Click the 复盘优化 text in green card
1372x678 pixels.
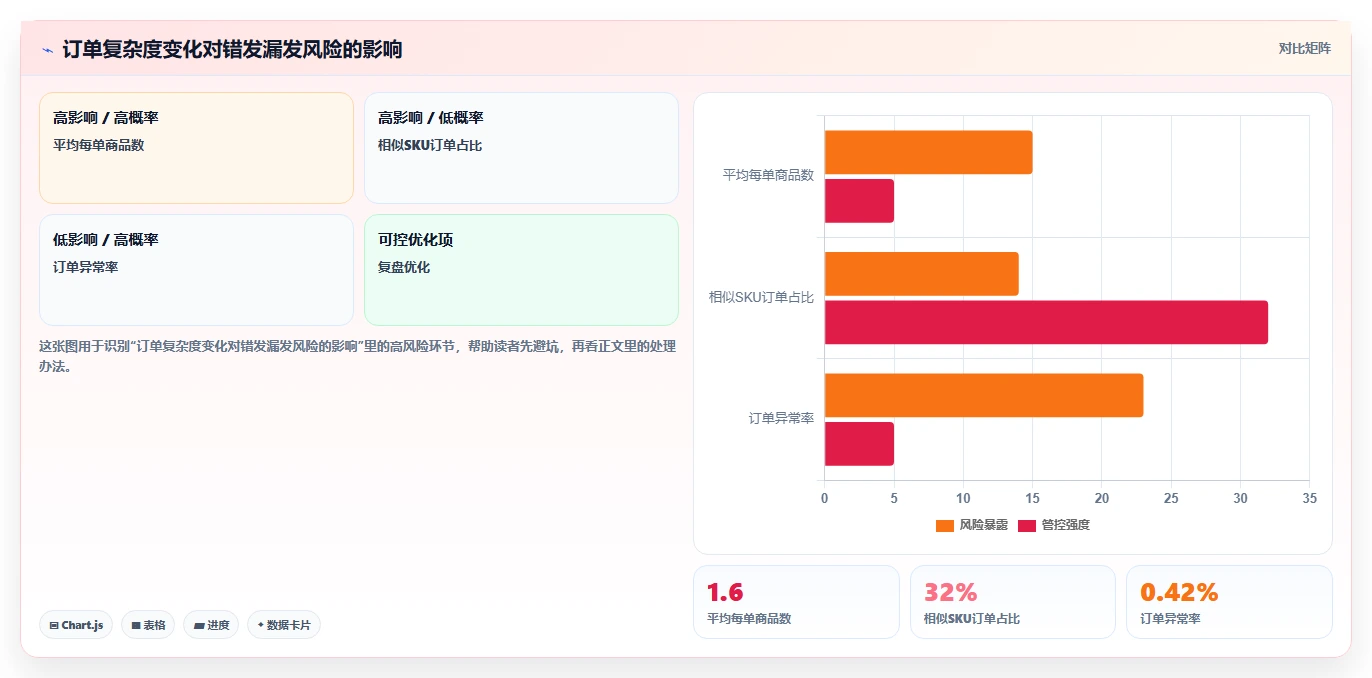404,267
